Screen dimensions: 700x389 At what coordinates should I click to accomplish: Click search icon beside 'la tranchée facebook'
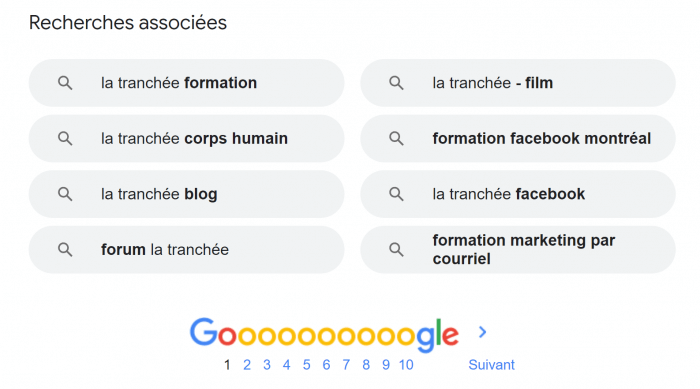tap(396, 194)
